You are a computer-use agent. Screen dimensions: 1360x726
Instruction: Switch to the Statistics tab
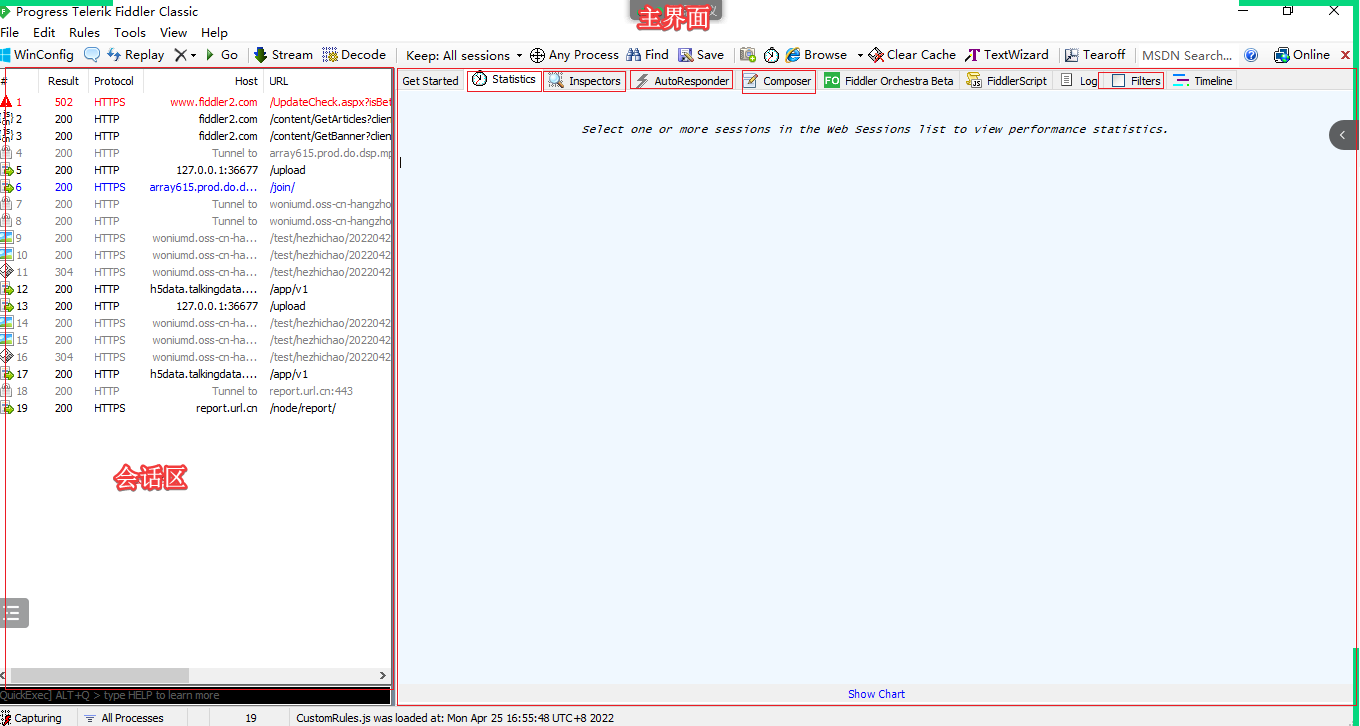[504, 80]
